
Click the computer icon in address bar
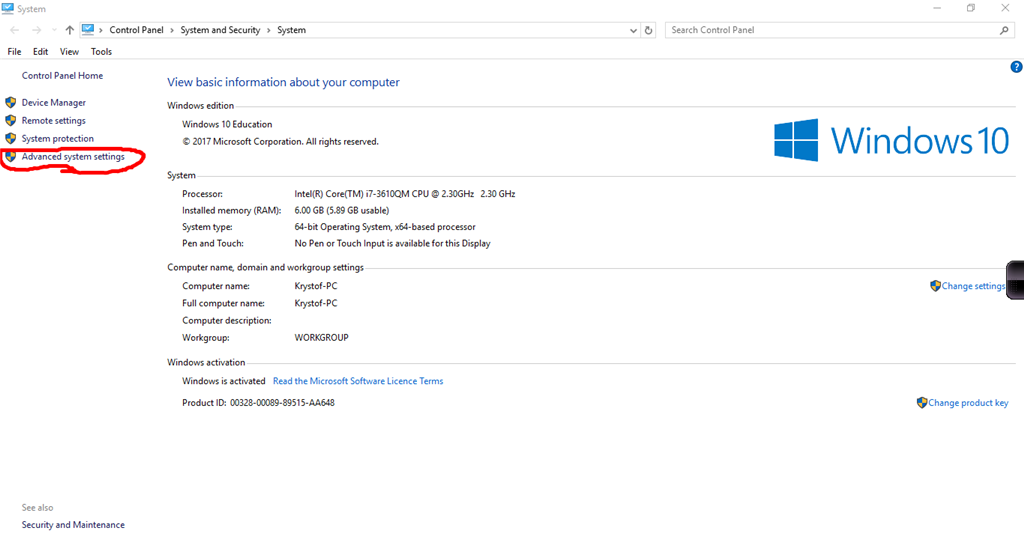88,29
